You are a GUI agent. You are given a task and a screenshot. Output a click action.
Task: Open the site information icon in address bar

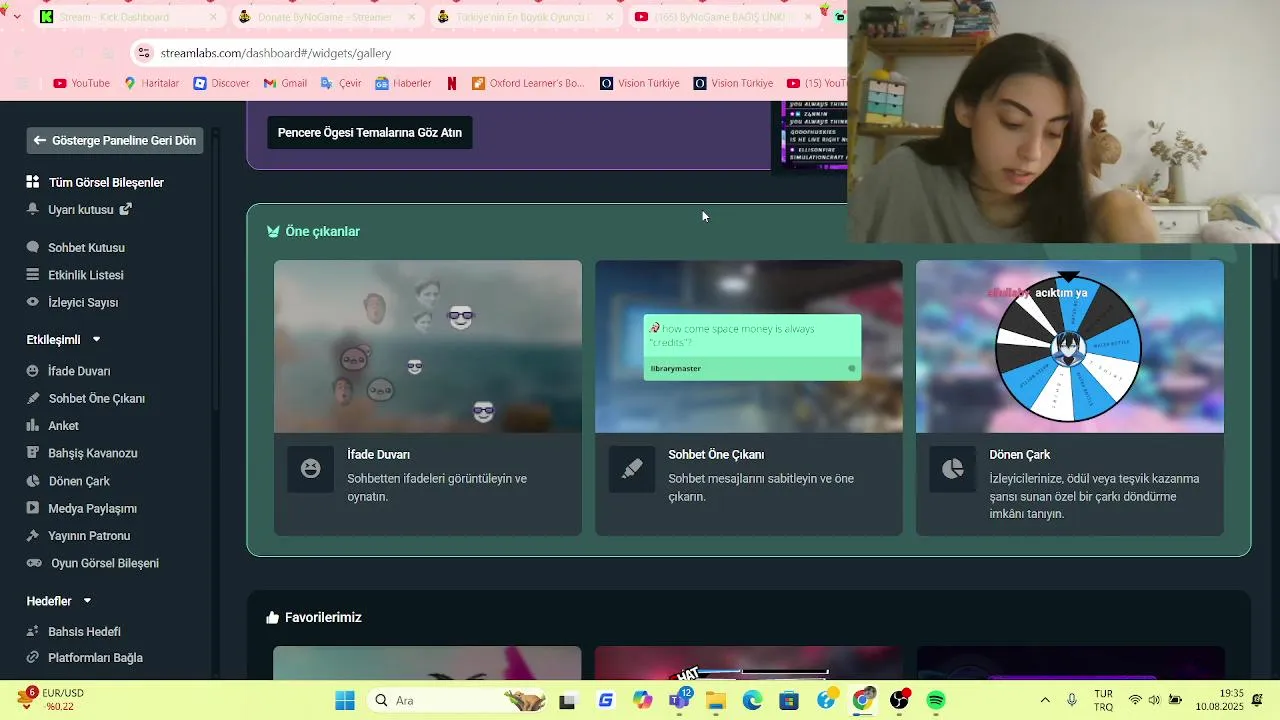pyautogui.click(x=144, y=53)
